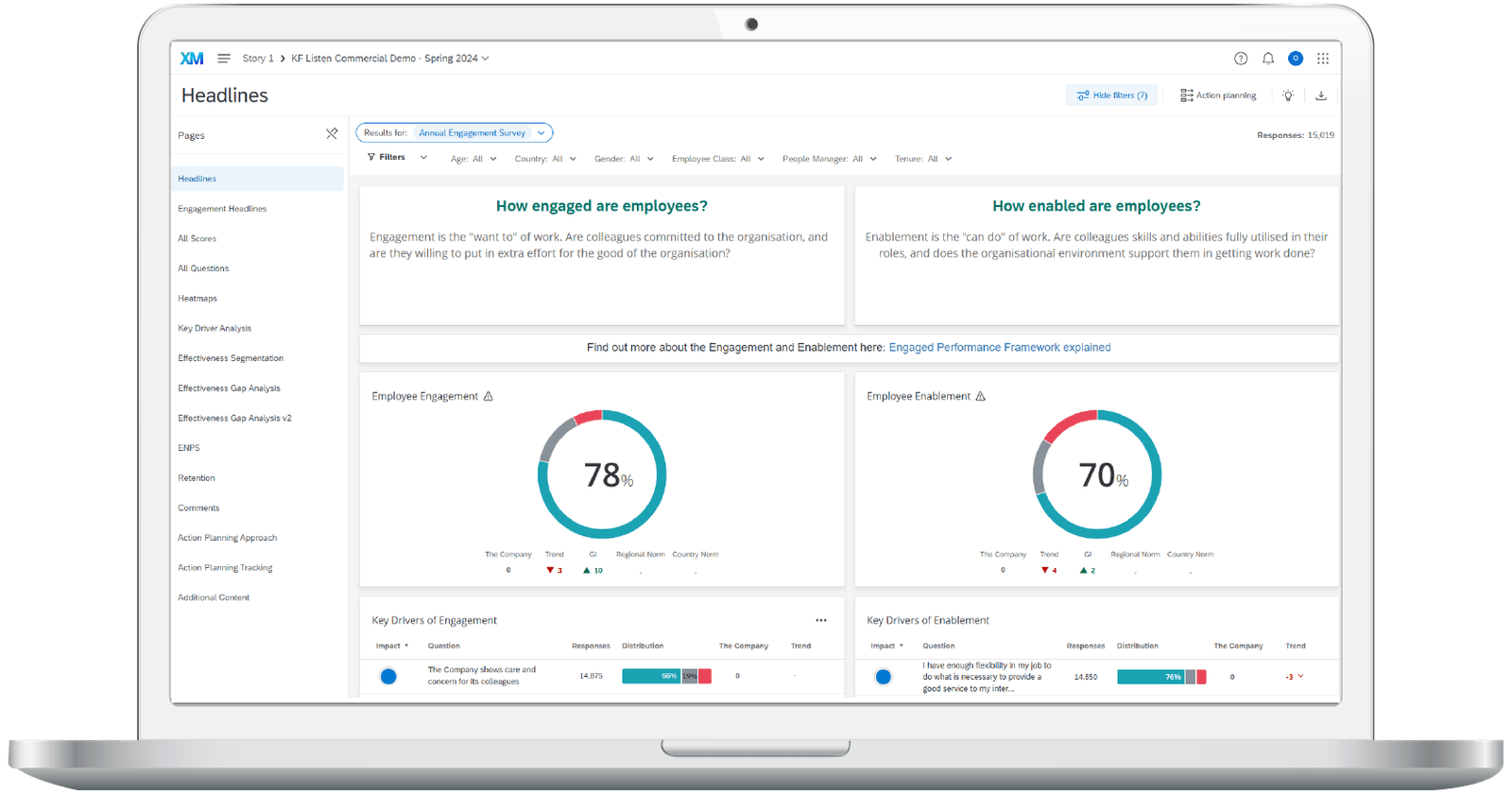Open the hamburger navigation menu

coord(224,59)
